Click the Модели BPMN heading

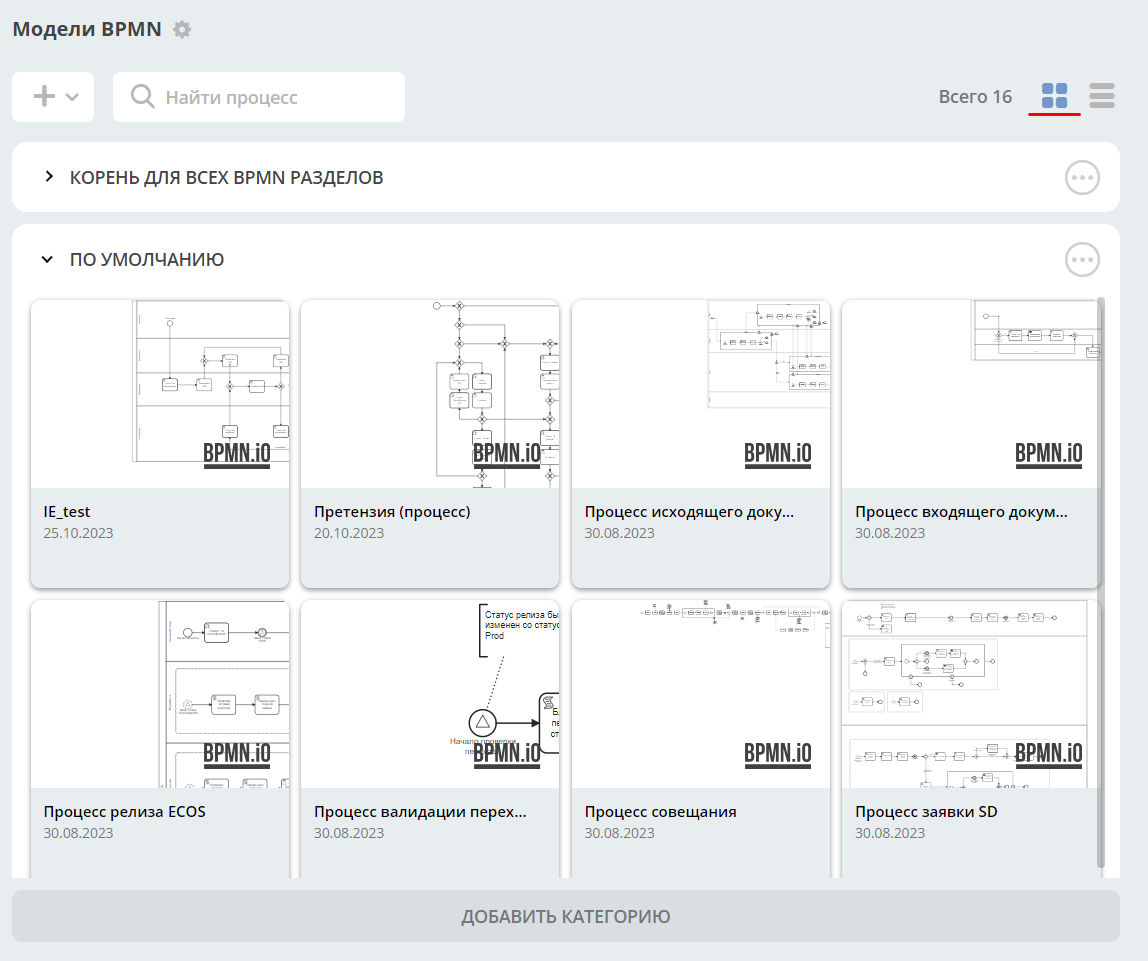(x=87, y=29)
